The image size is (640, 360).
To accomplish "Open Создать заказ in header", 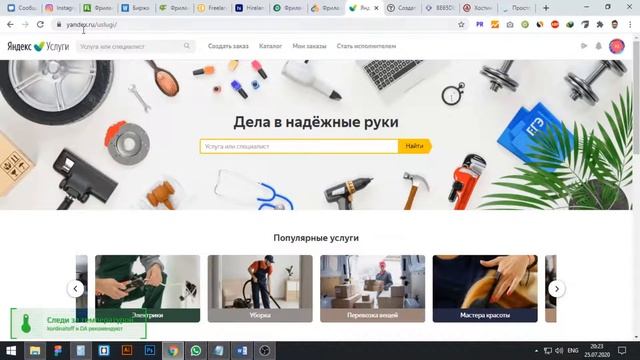I will click(228, 46).
